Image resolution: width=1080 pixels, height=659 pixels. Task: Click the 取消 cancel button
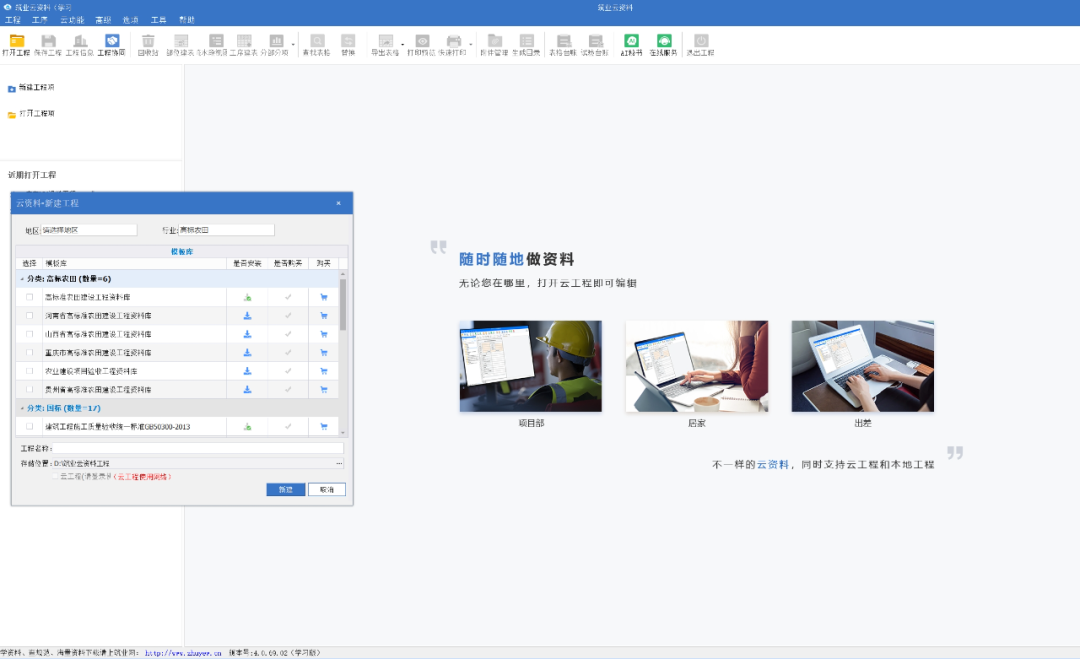coord(326,490)
